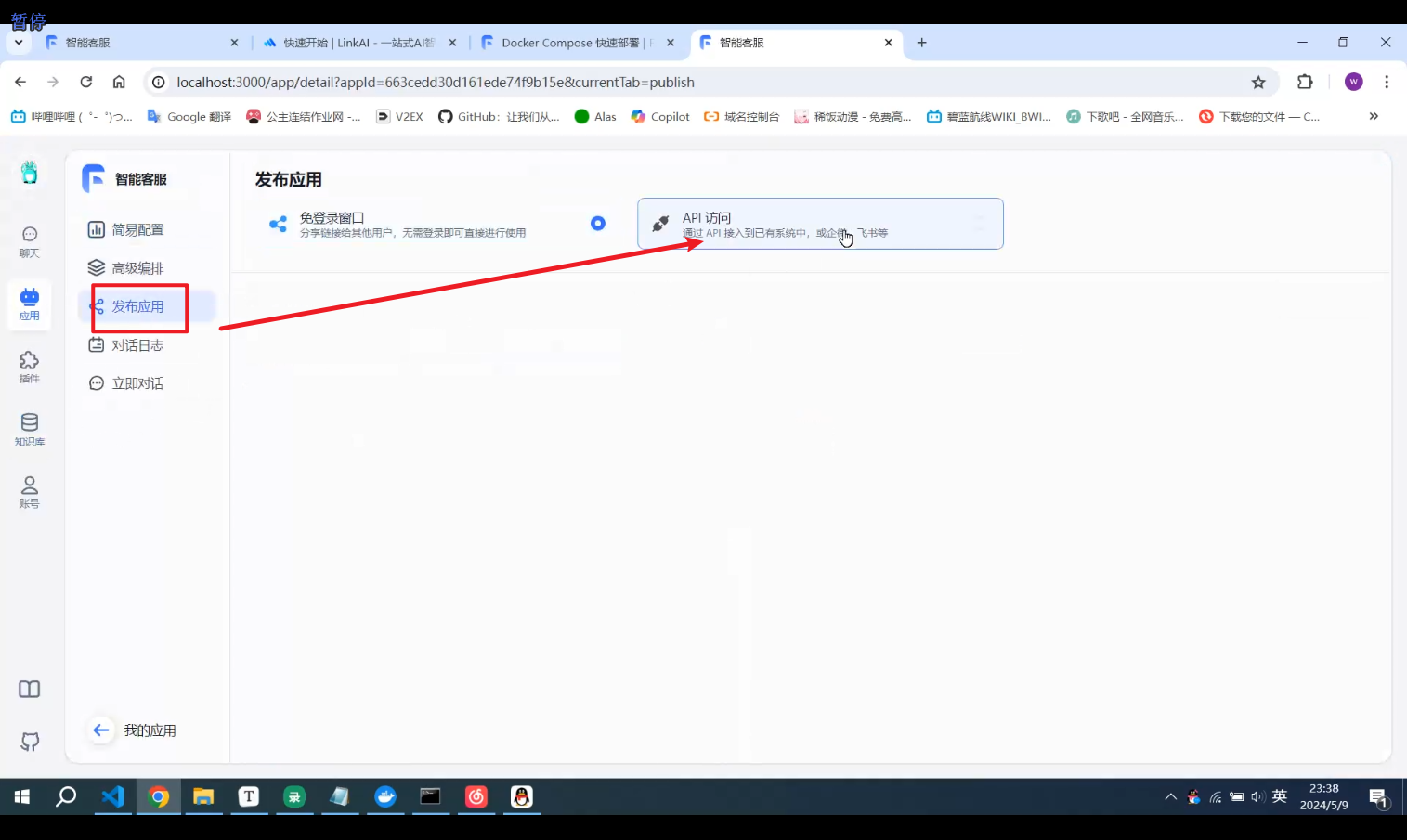Open 简易配置 in the app menu
The height and width of the screenshot is (840, 1407).
tap(137, 229)
